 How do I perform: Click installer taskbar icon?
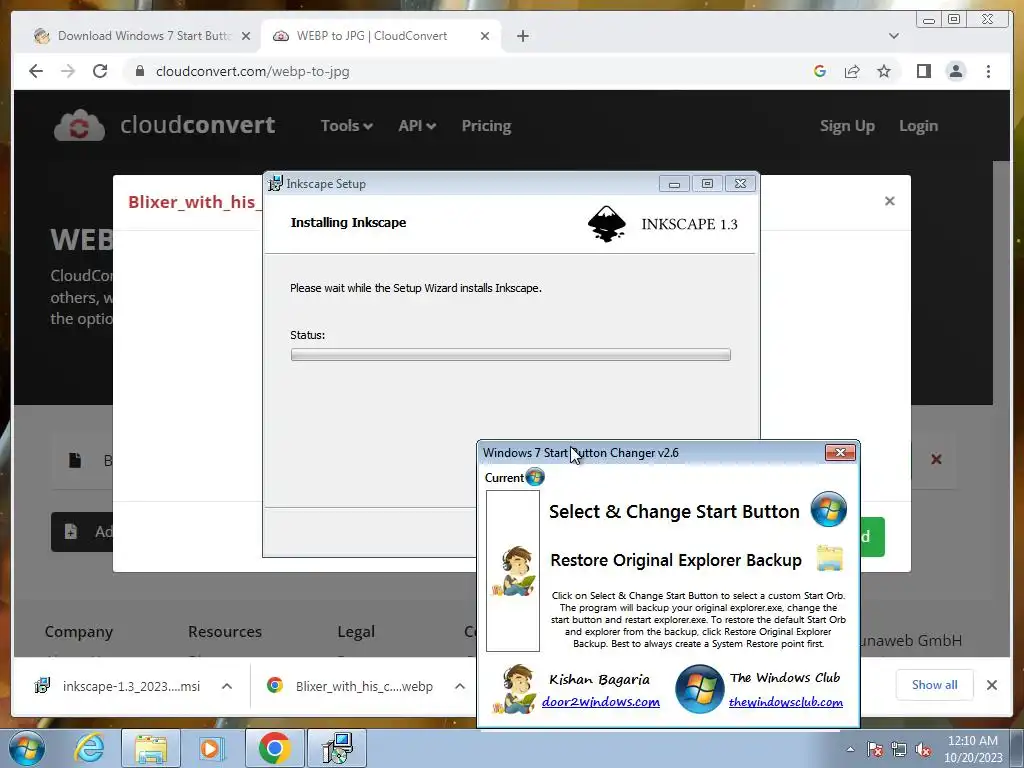point(337,748)
